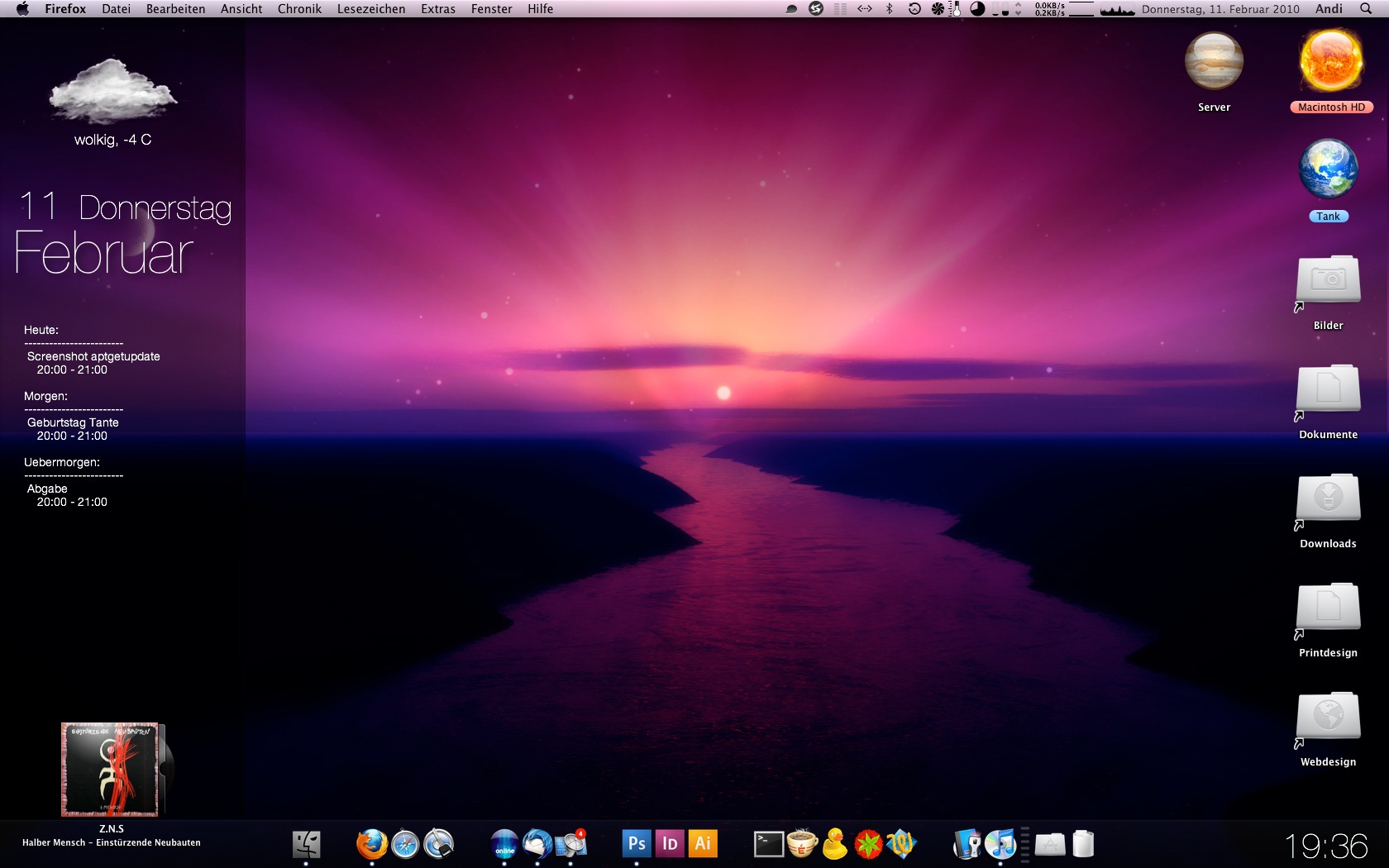This screenshot has height=868, width=1389.
Task: Click the Adobe Illustrator dock icon
Action: click(x=703, y=844)
